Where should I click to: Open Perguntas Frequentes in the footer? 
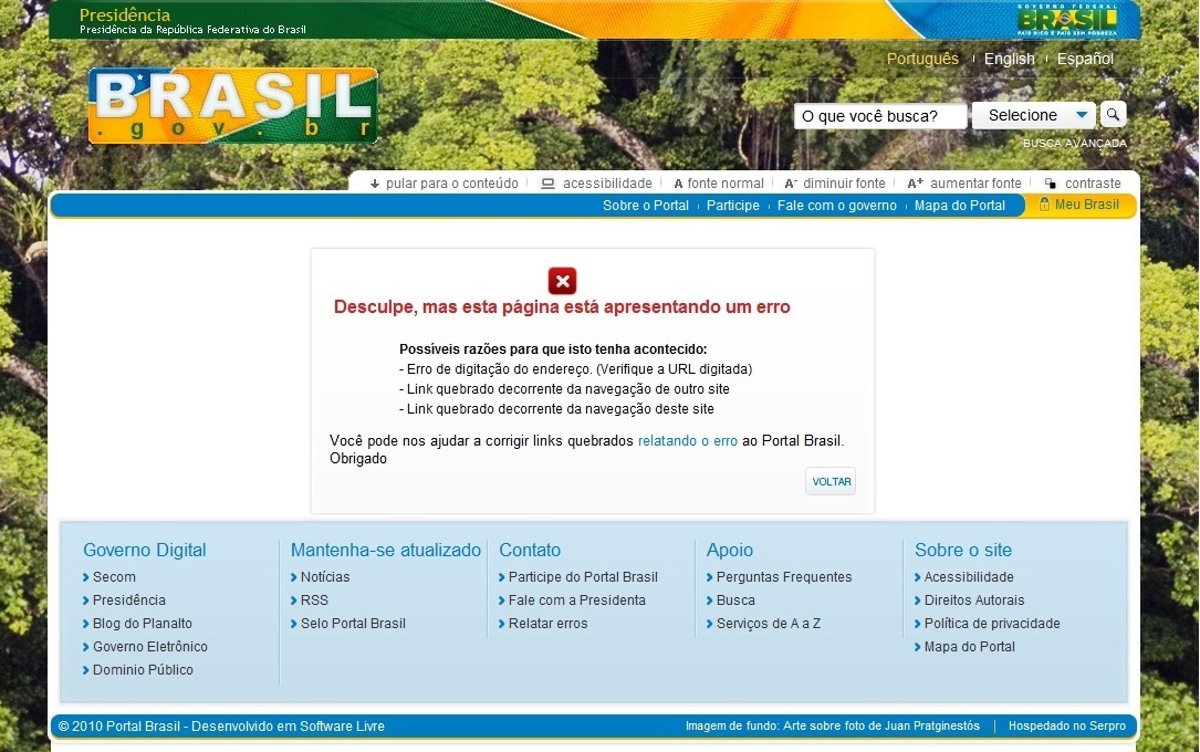(x=784, y=577)
